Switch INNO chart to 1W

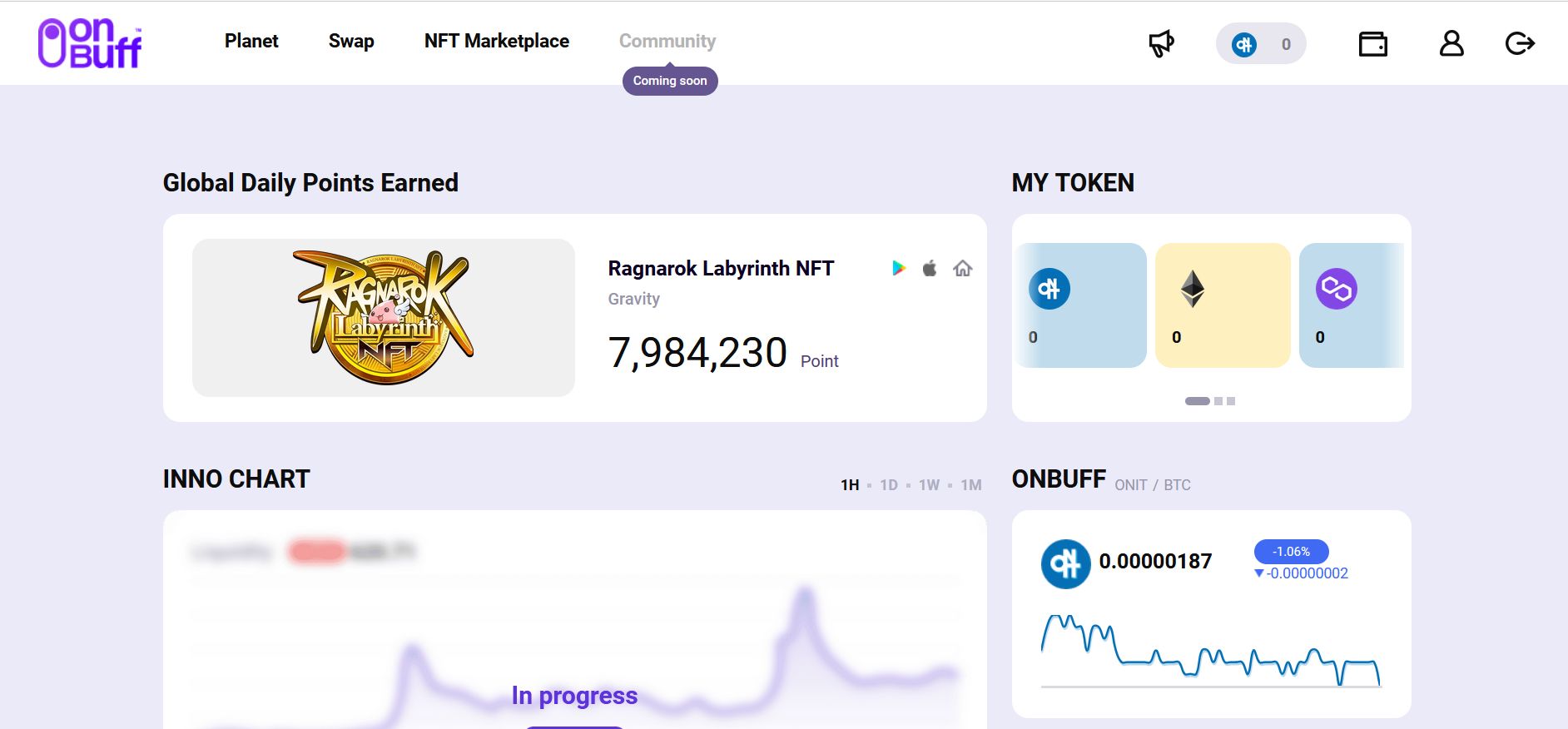929,485
